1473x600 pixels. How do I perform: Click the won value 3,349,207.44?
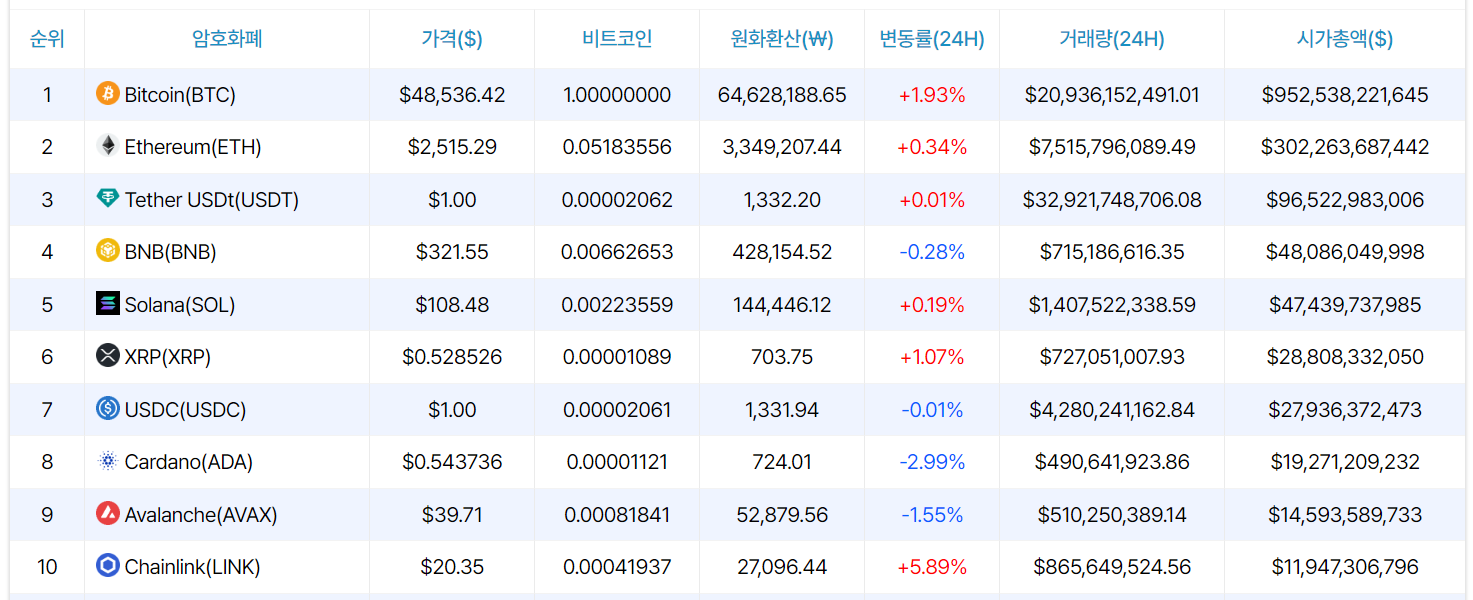[782, 147]
